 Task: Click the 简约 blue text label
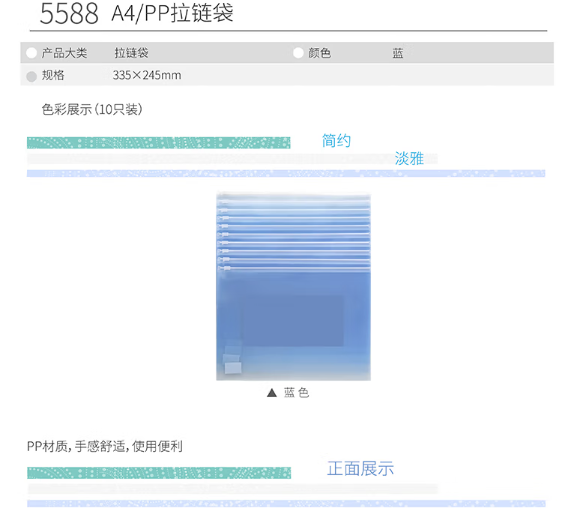(336, 140)
